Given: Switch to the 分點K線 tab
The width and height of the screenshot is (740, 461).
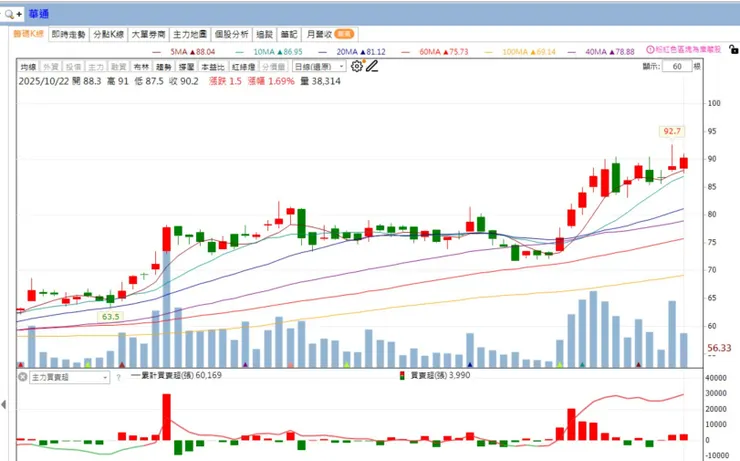Looking at the screenshot, I should tap(108, 34).
